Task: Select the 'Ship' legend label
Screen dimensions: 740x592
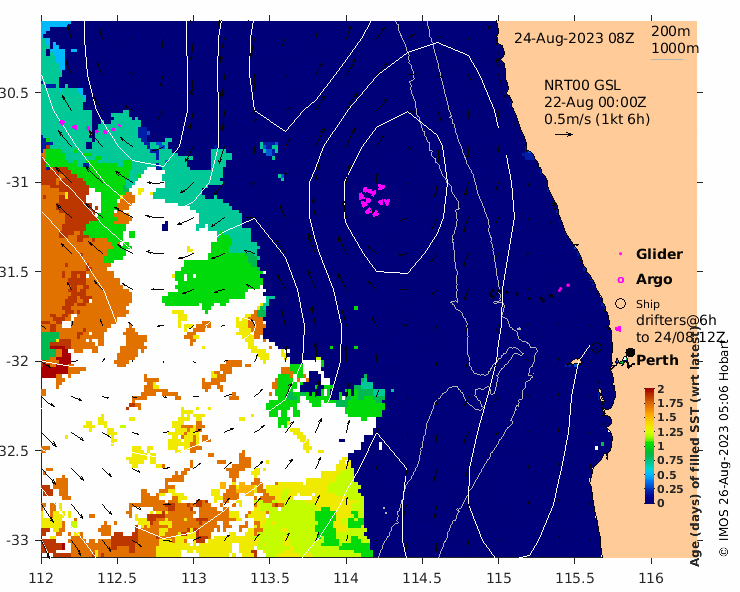Action: point(648,304)
